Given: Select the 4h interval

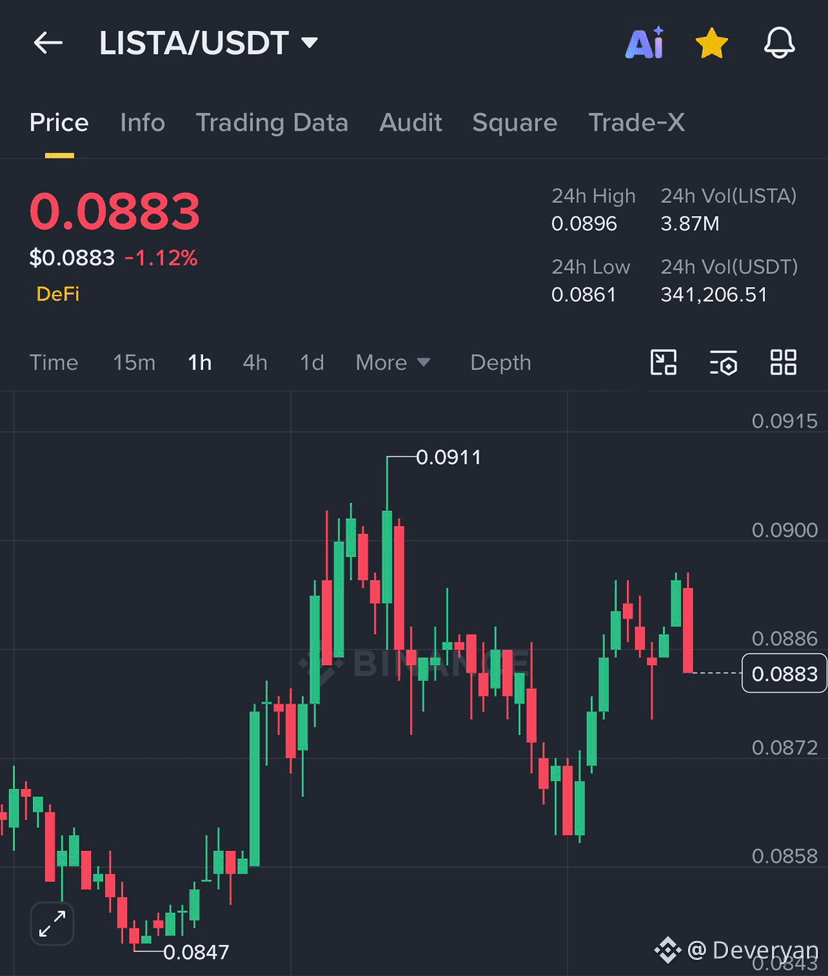Looking at the screenshot, I should pyautogui.click(x=255, y=362).
